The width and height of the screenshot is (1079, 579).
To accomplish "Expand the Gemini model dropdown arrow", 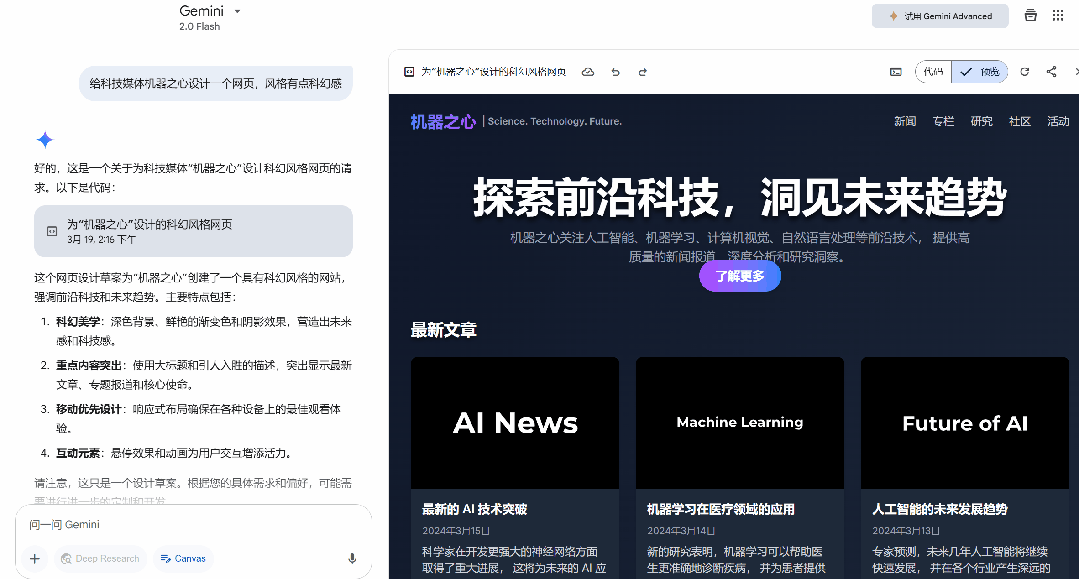I will pos(237,12).
